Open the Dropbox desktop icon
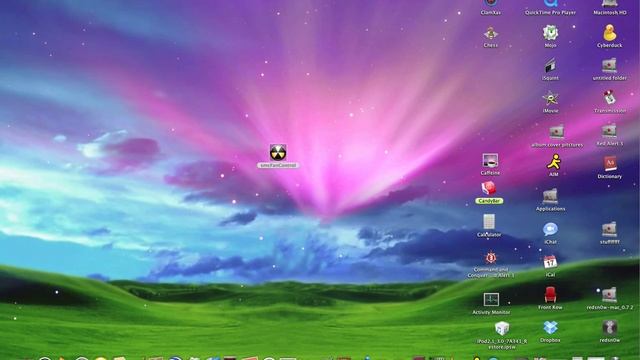This screenshot has width=640, height=360. [x=550, y=328]
